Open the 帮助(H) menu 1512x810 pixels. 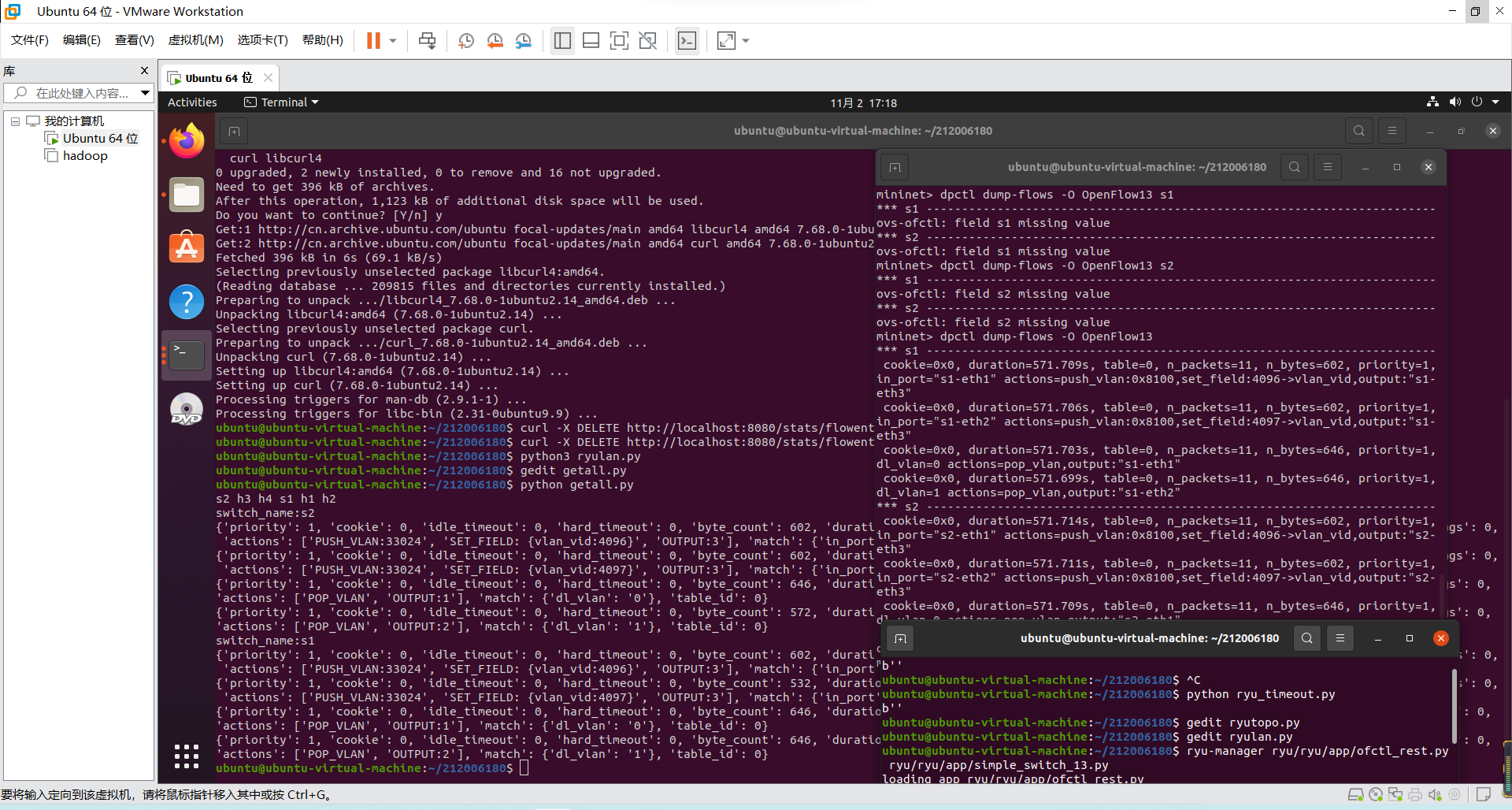point(322,40)
